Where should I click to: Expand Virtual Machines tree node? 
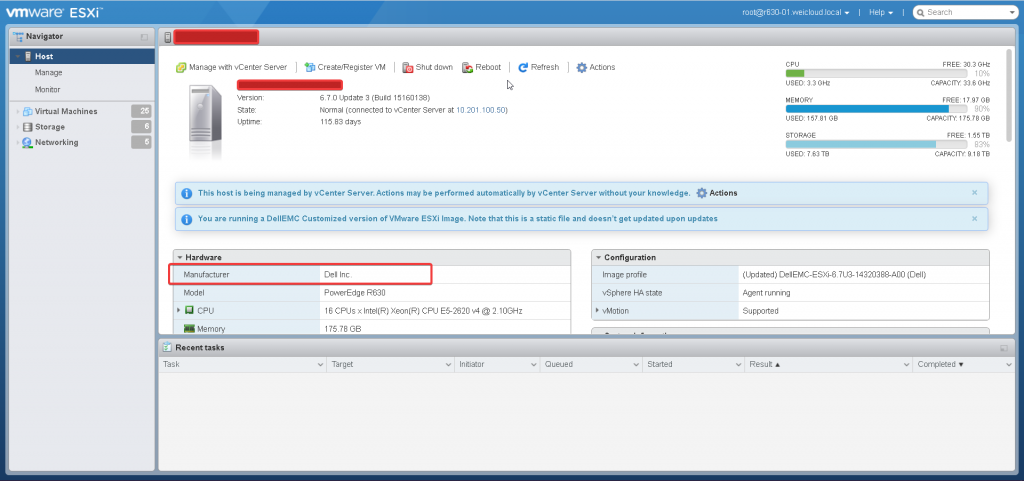click(x=18, y=112)
